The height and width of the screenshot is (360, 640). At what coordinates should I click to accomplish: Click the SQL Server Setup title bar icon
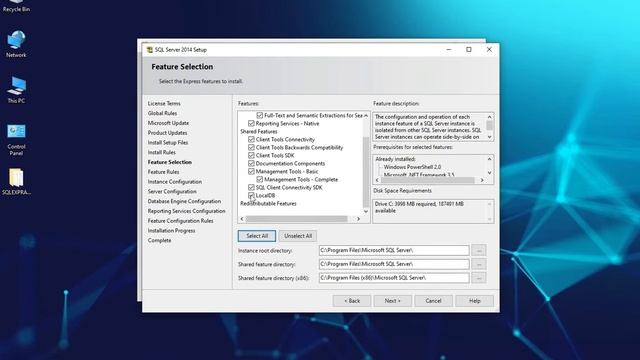coord(149,50)
